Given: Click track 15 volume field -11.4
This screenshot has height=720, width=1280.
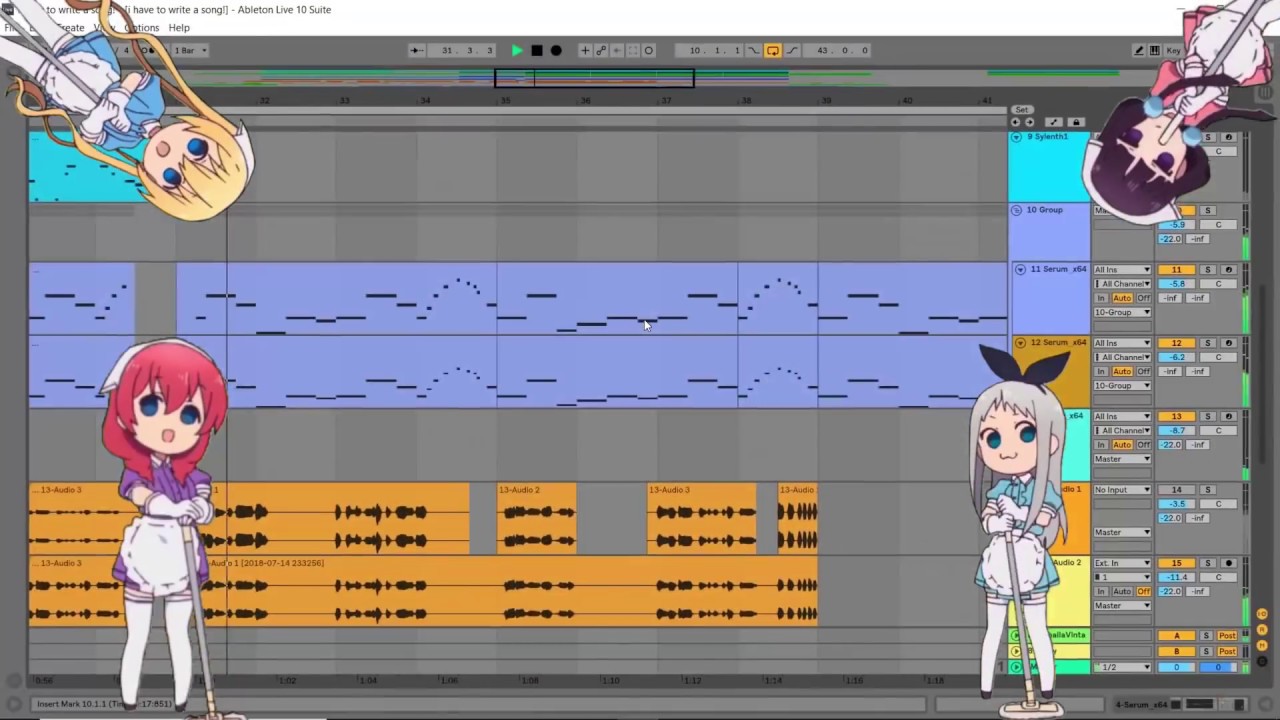Looking at the screenshot, I should click(x=1177, y=577).
